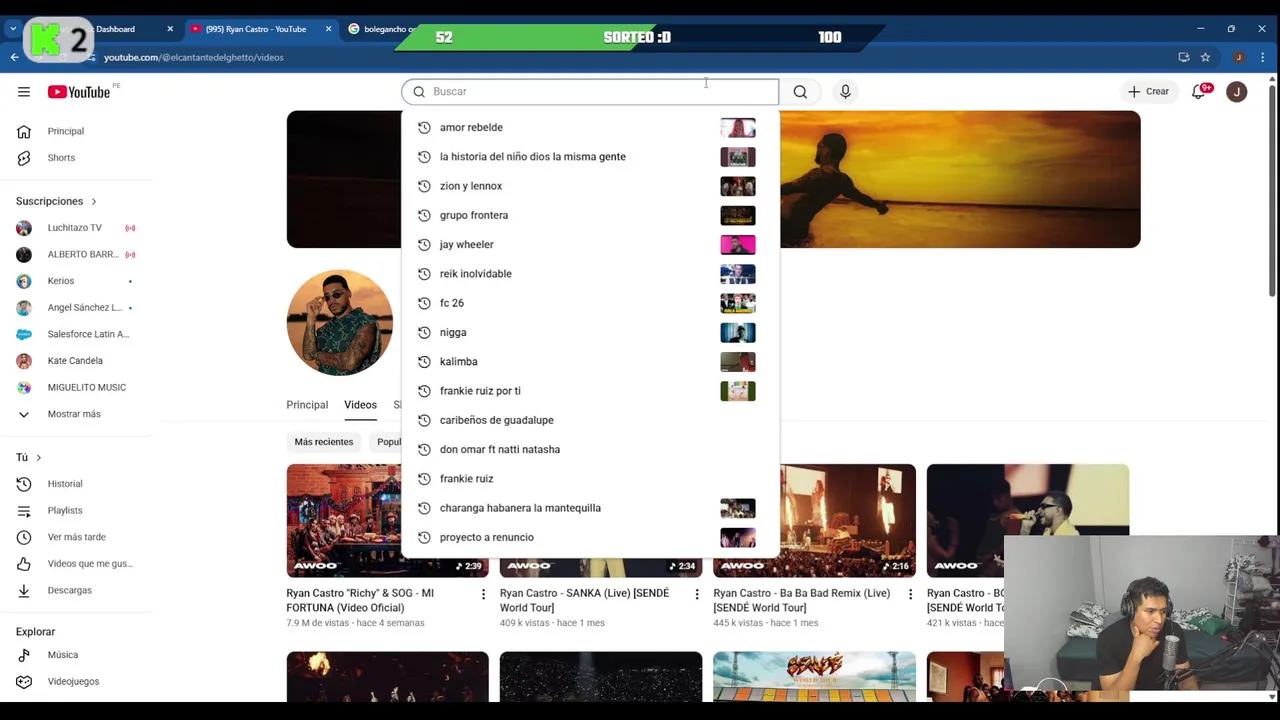The width and height of the screenshot is (1280, 720).
Task: Select 'jay wheeler' suggestion
Action: [x=590, y=244]
